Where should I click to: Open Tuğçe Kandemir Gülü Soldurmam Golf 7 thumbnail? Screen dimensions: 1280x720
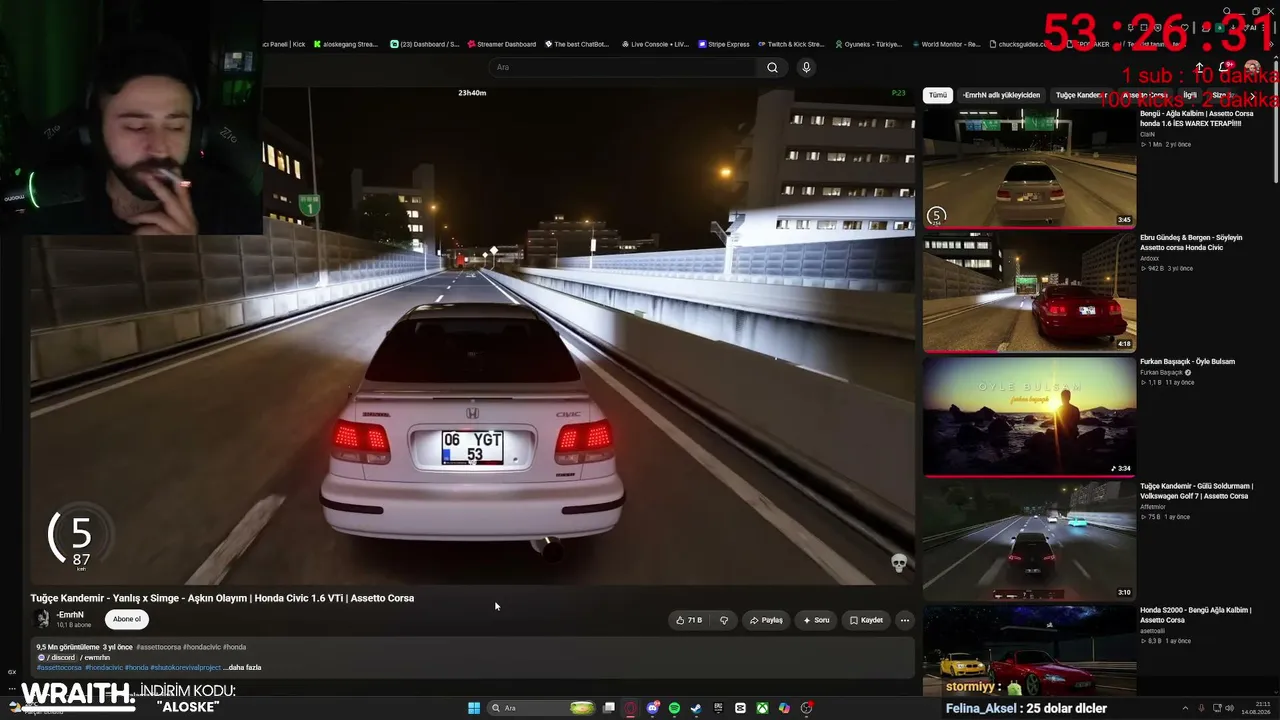point(1029,540)
